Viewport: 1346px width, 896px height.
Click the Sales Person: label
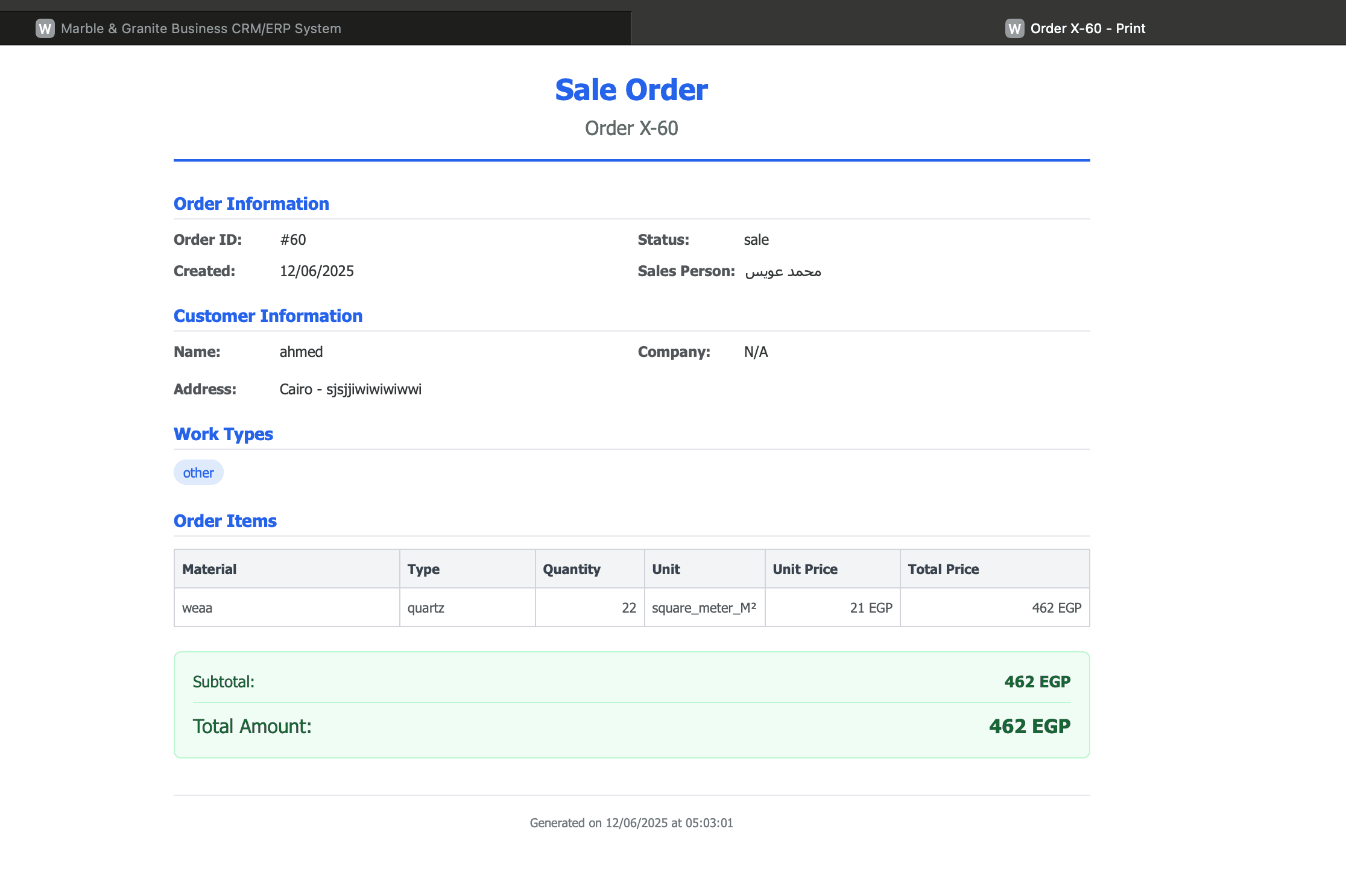point(686,271)
